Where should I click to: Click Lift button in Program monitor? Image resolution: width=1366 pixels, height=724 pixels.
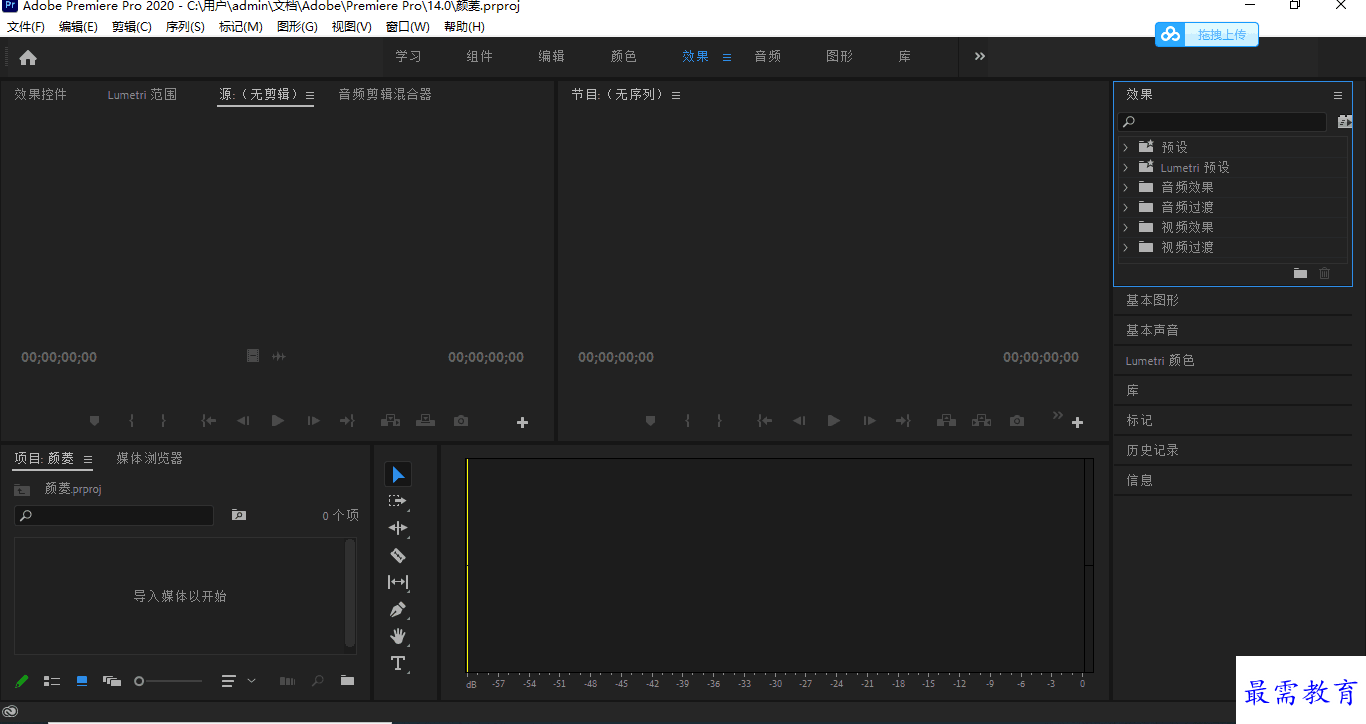coord(946,421)
